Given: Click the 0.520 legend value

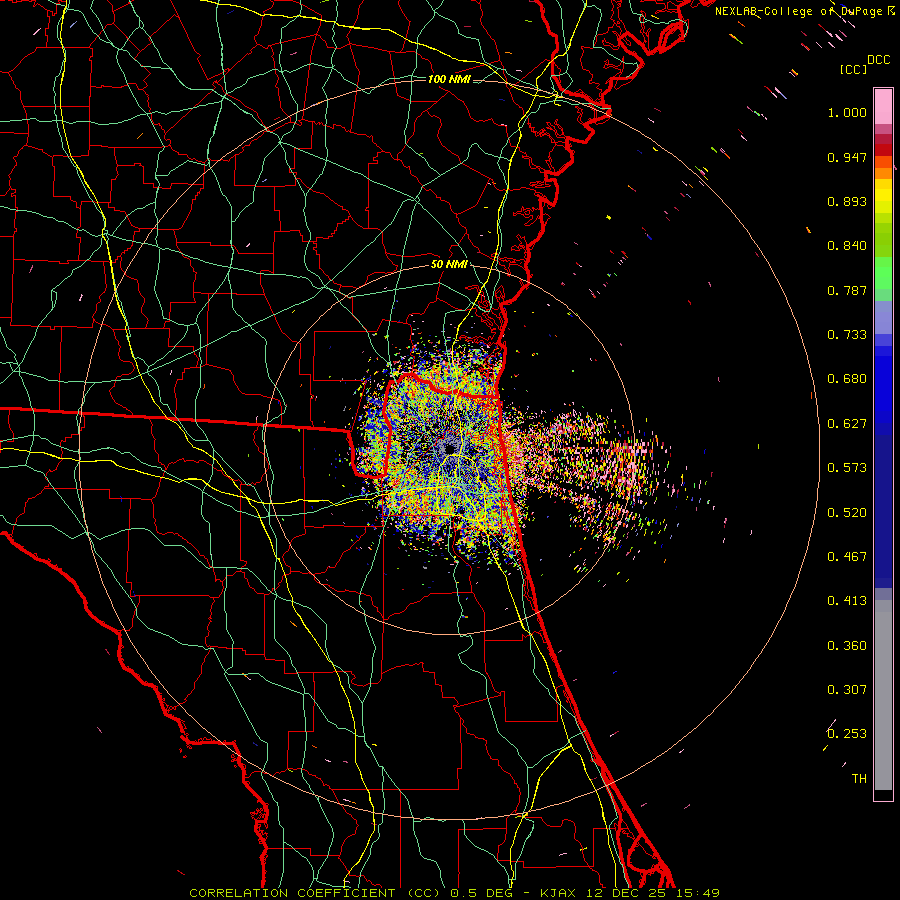Looking at the screenshot, I should click(847, 513).
